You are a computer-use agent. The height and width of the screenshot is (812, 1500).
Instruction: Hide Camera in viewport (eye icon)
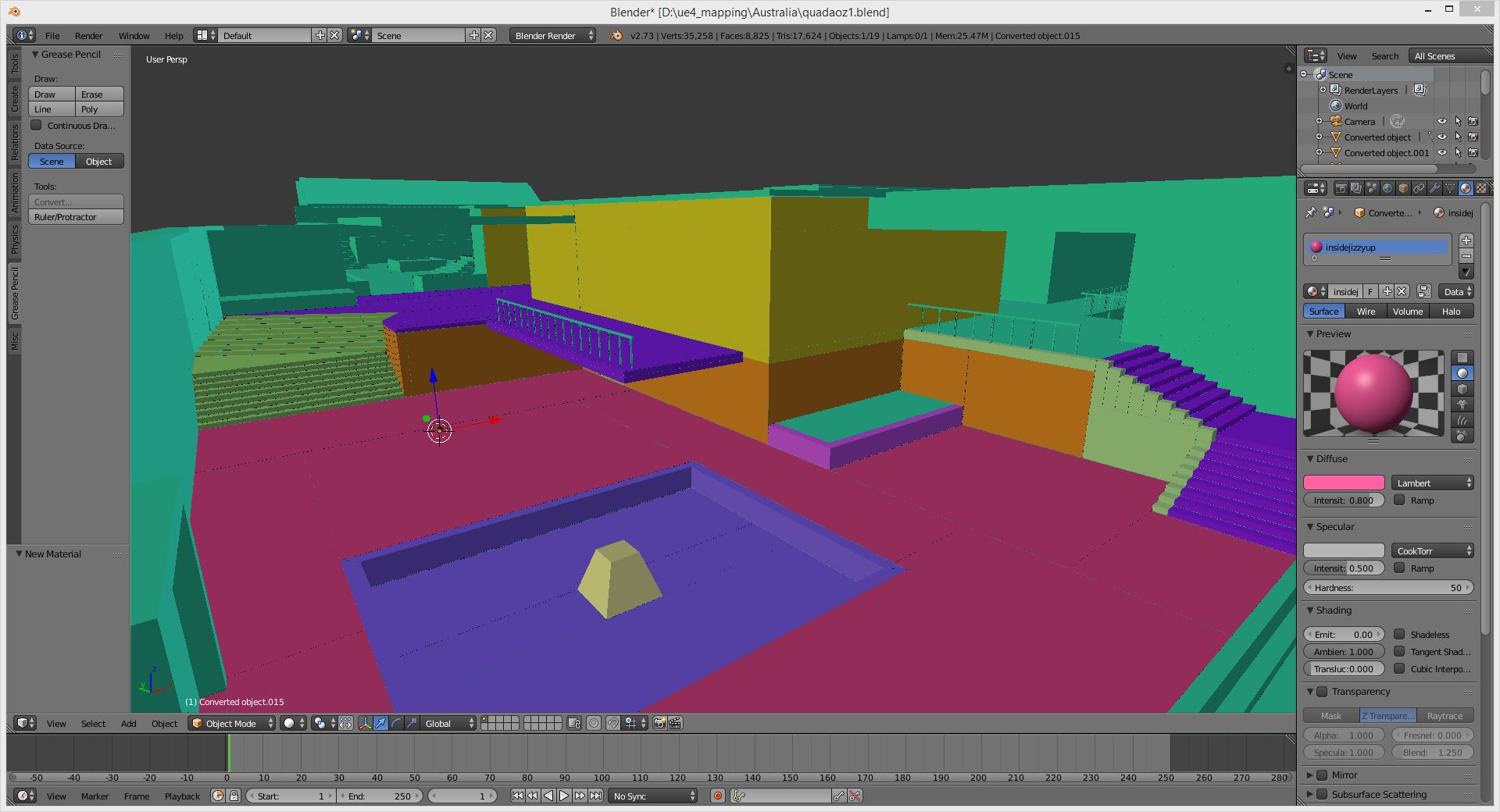[x=1442, y=121]
